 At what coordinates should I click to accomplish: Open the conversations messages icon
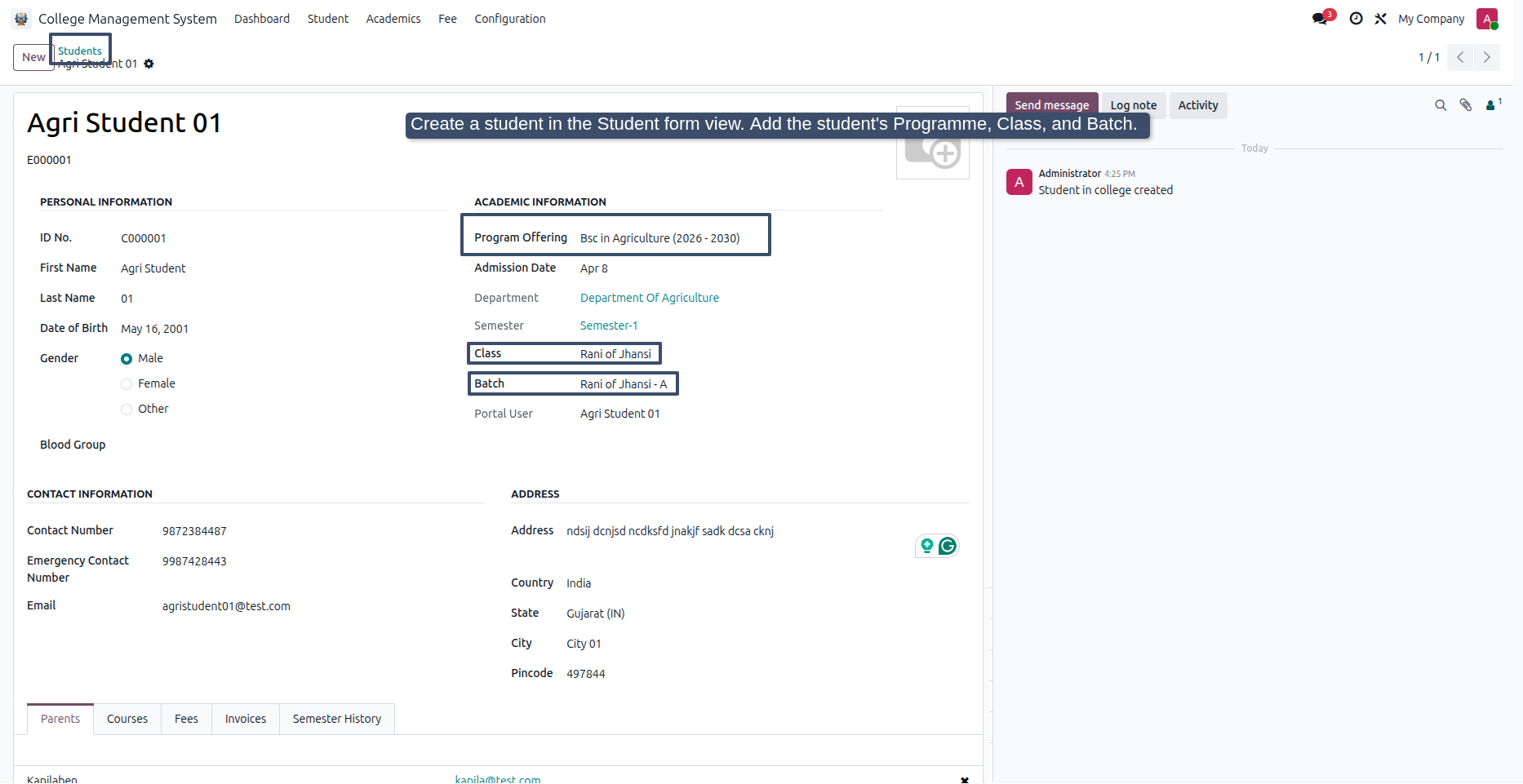(1321, 18)
